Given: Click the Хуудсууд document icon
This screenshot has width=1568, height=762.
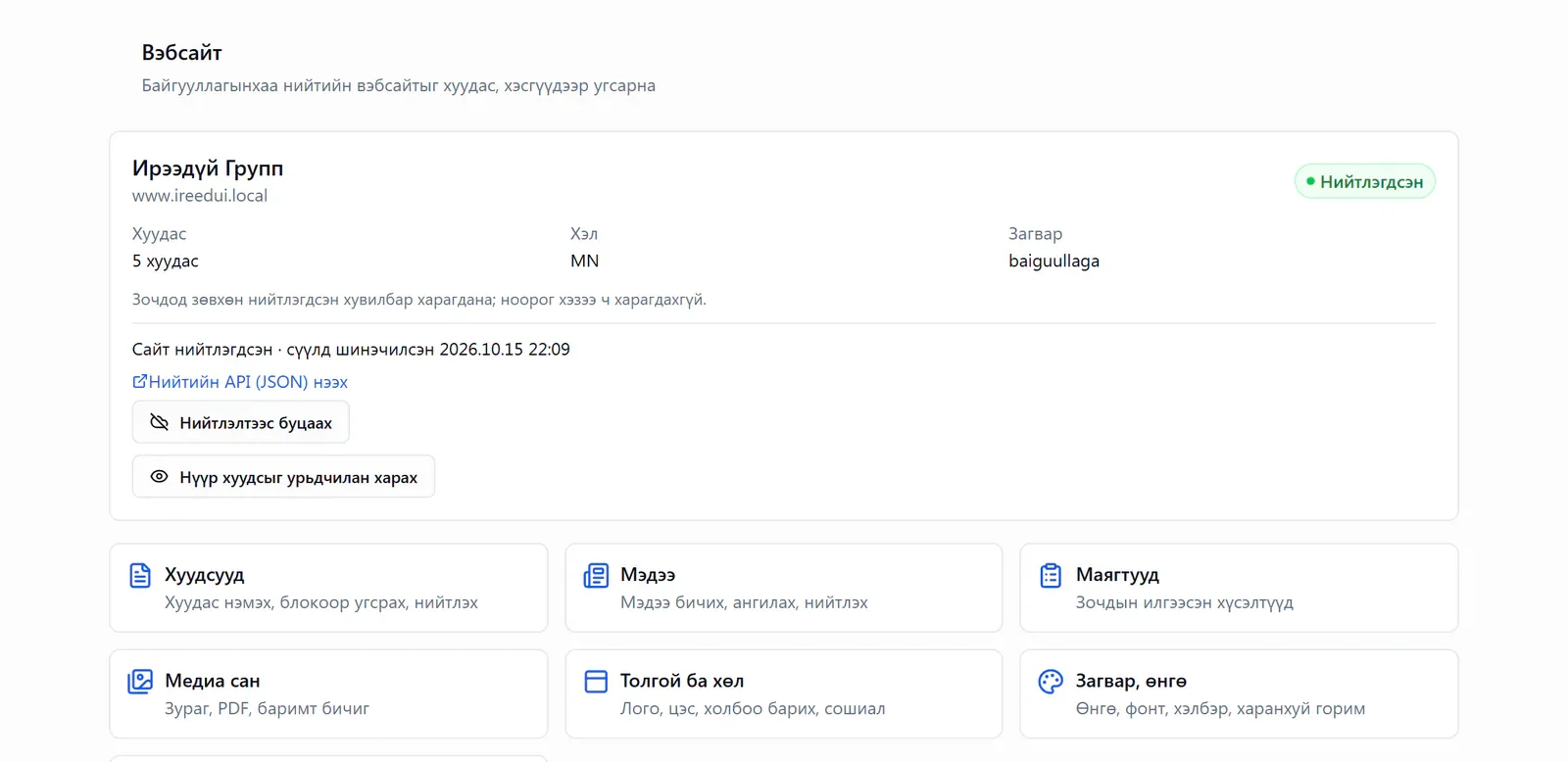Looking at the screenshot, I should 140,575.
